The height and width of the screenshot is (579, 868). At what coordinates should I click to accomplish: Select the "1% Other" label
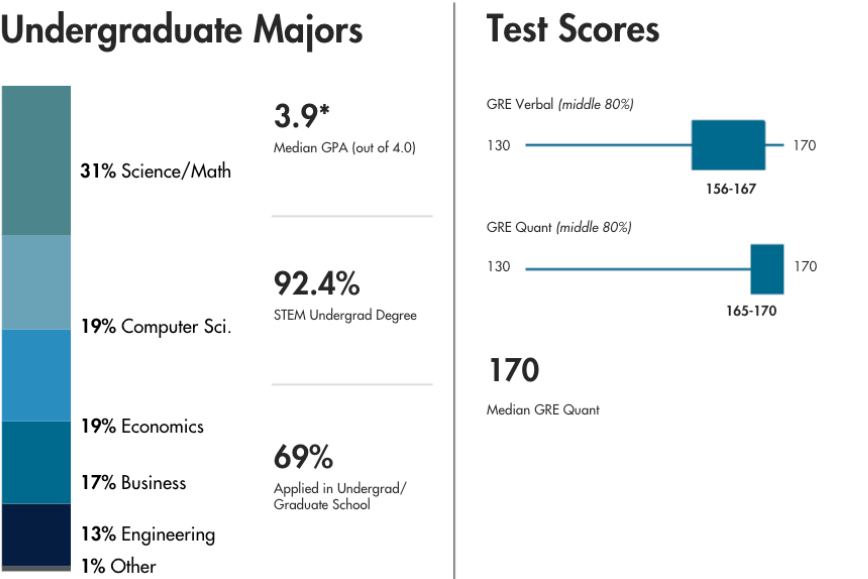coord(118,566)
